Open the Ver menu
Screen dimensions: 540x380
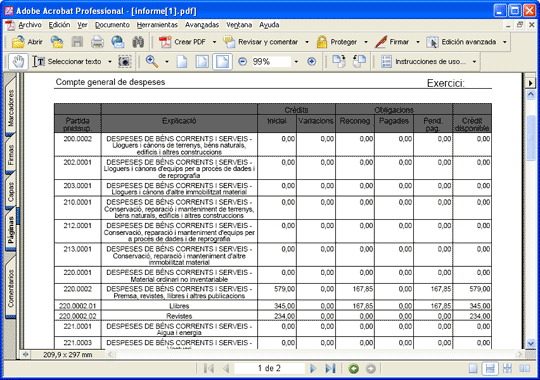[x=82, y=25]
